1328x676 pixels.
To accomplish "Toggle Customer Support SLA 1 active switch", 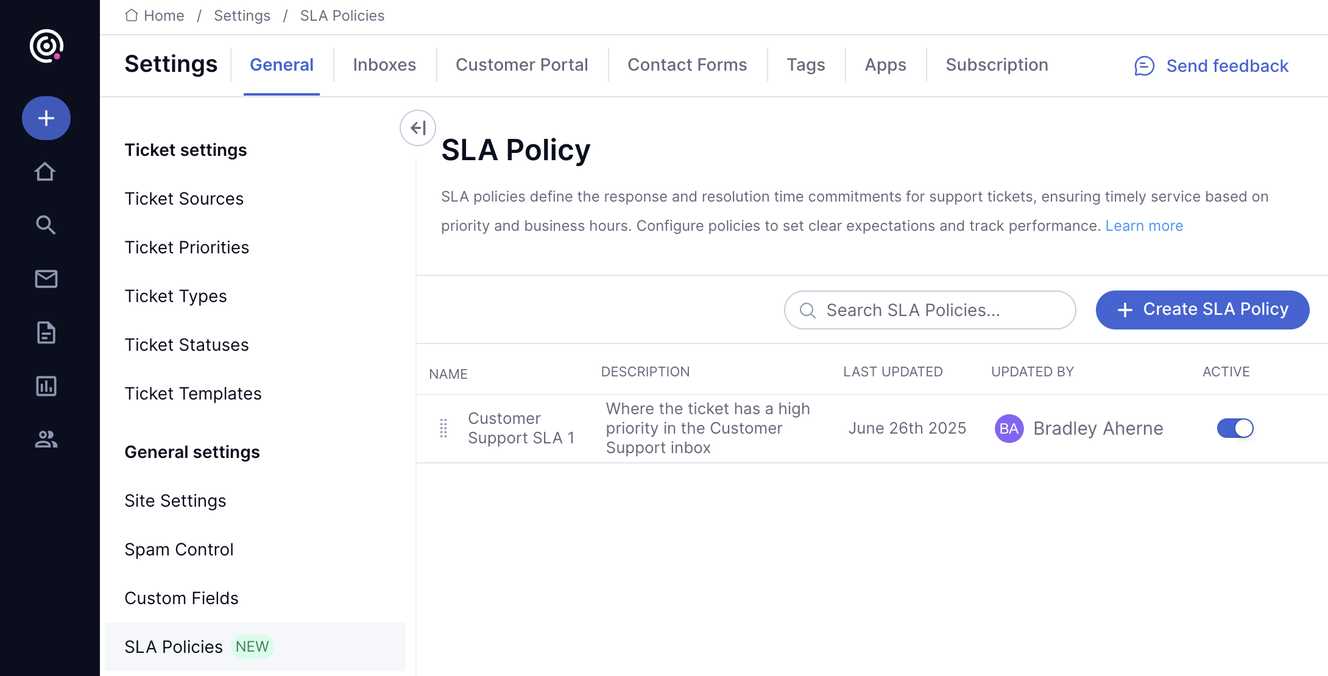I will pos(1235,428).
